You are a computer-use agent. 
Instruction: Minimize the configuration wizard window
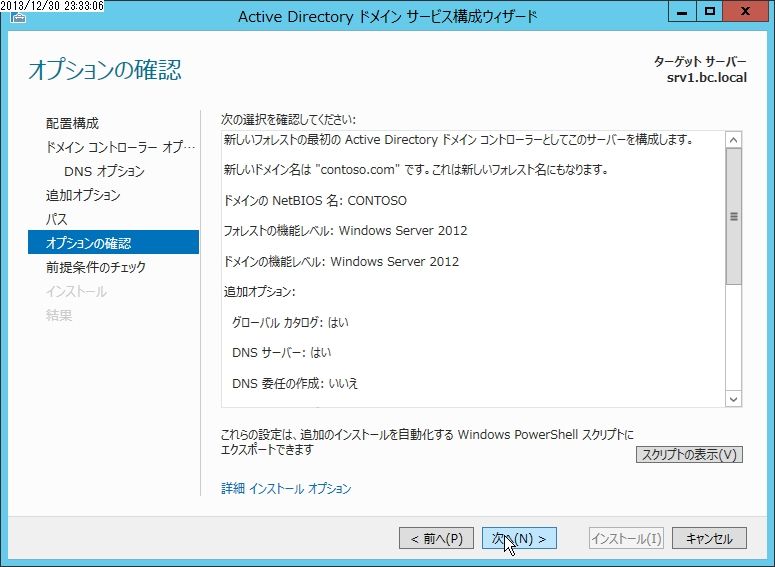[x=682, y=11]
